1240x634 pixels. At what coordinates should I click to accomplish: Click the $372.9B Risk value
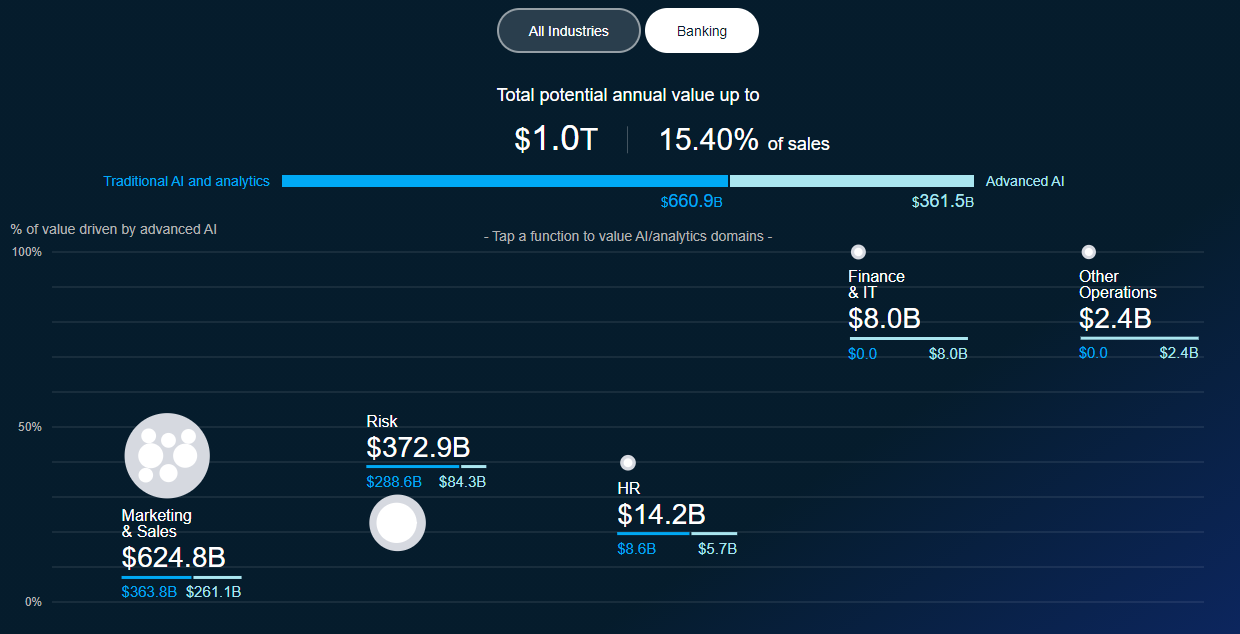(x=418, y=447)
